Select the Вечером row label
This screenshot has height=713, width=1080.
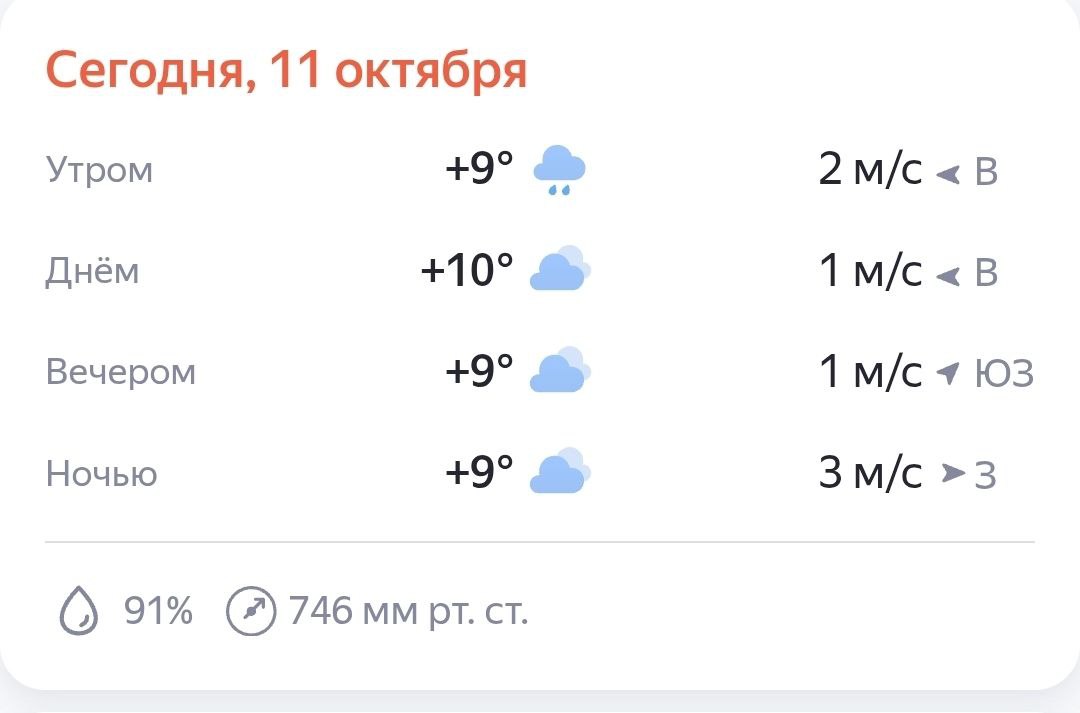[x=121, y=372]
